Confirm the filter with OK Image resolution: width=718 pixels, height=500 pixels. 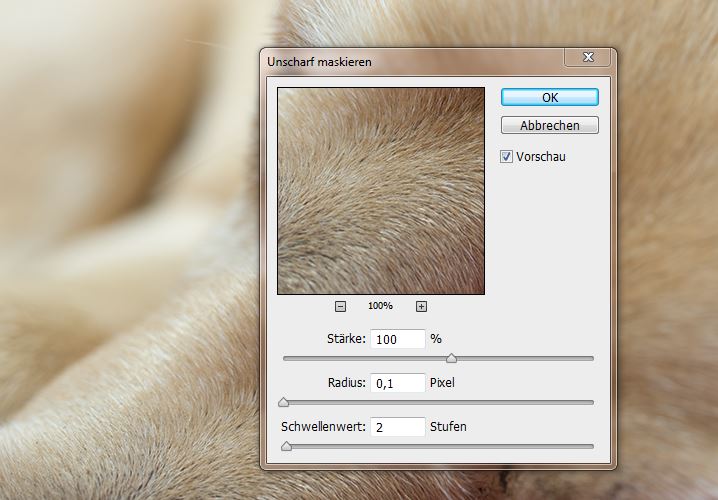click(x=550, y=98)
